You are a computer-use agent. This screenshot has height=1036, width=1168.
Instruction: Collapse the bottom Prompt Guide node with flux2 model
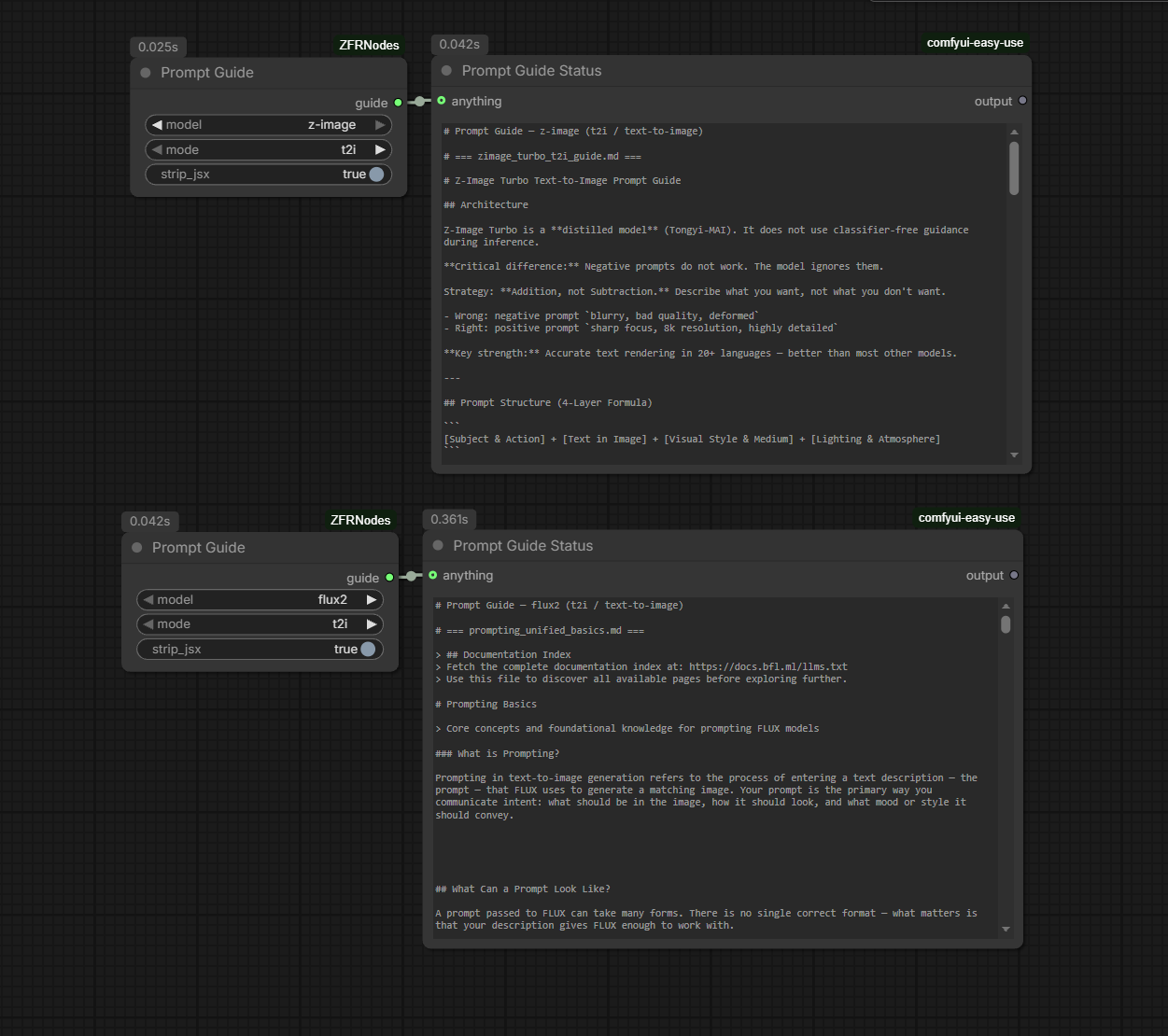(x=137, y=548)
